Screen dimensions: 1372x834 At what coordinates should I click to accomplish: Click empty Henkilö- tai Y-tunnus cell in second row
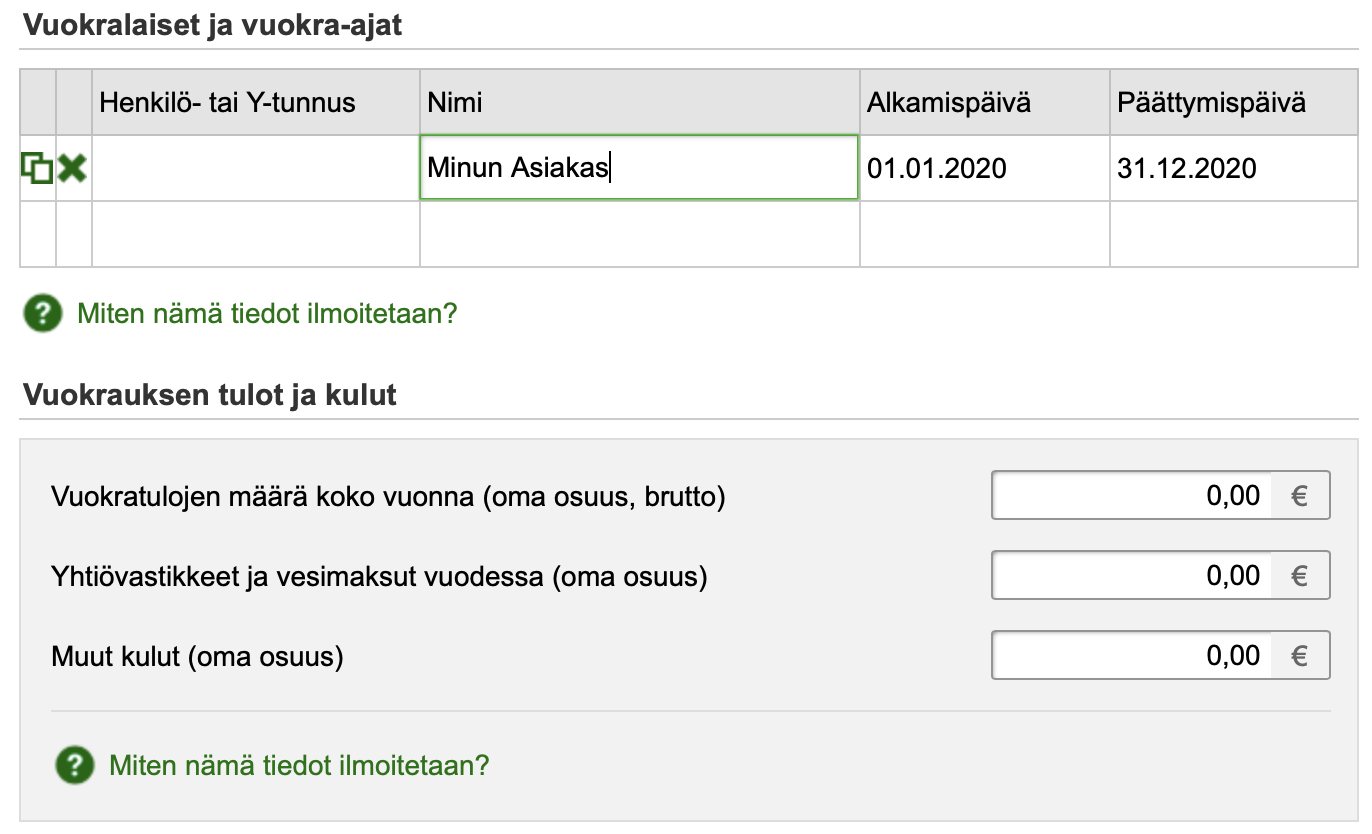[255, 234]
